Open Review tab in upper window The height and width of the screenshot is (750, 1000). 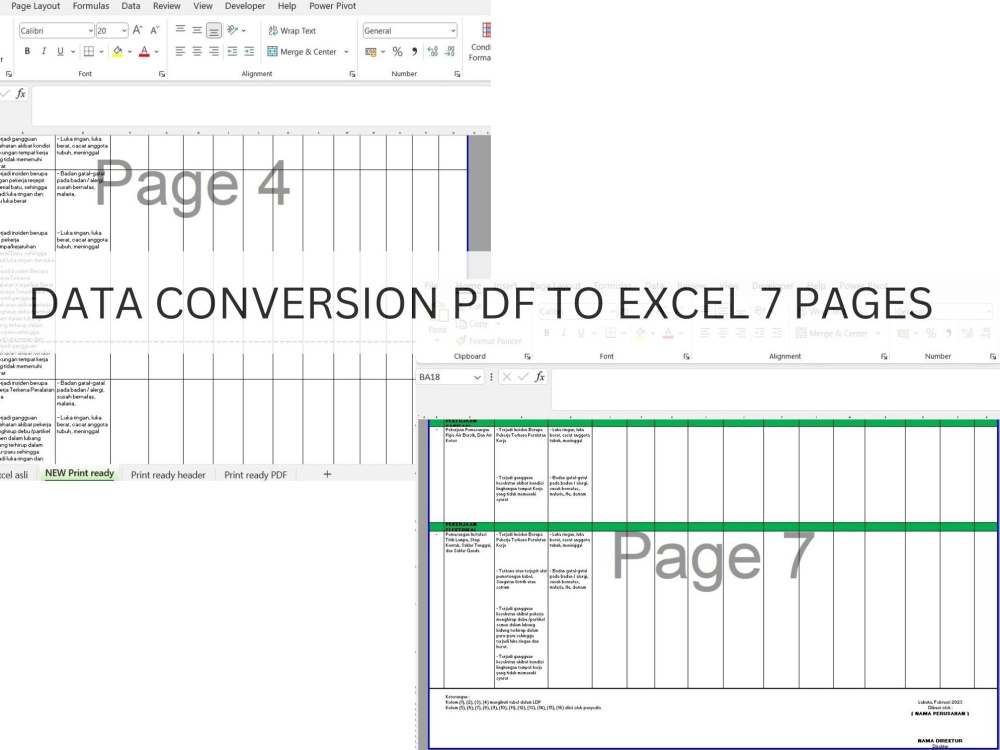[x=166, y=6]
